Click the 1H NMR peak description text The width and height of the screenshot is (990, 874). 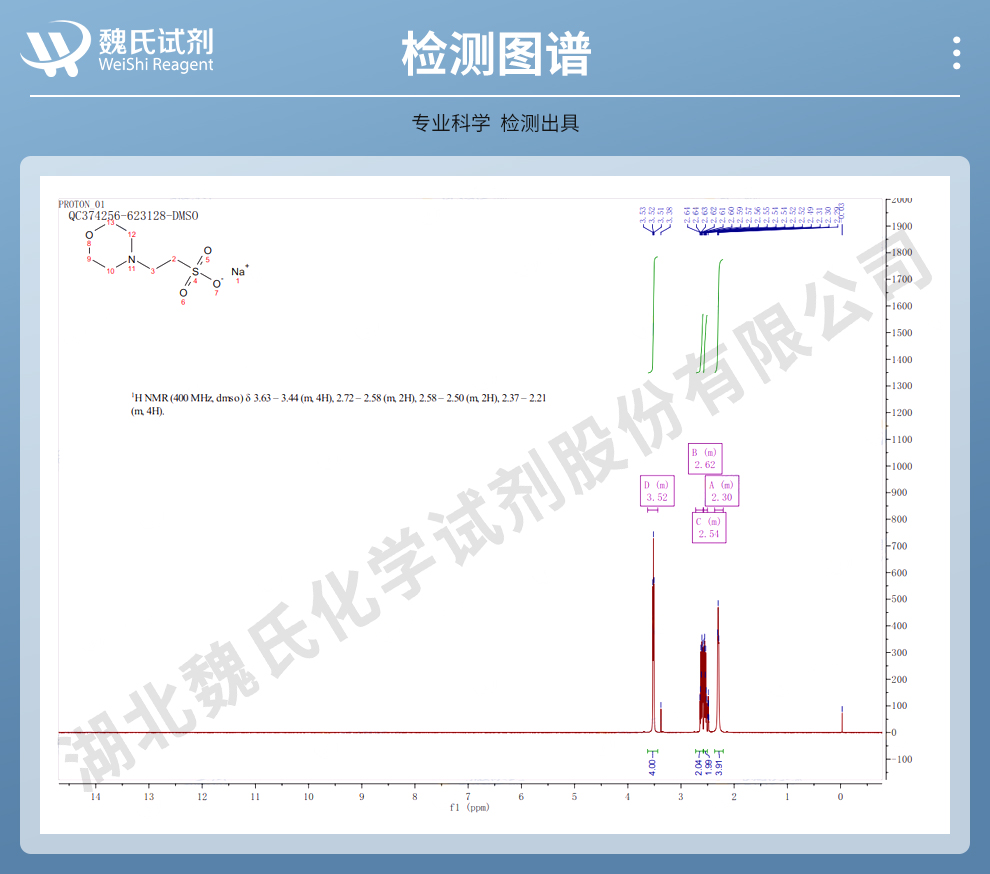tap(338, 404)
